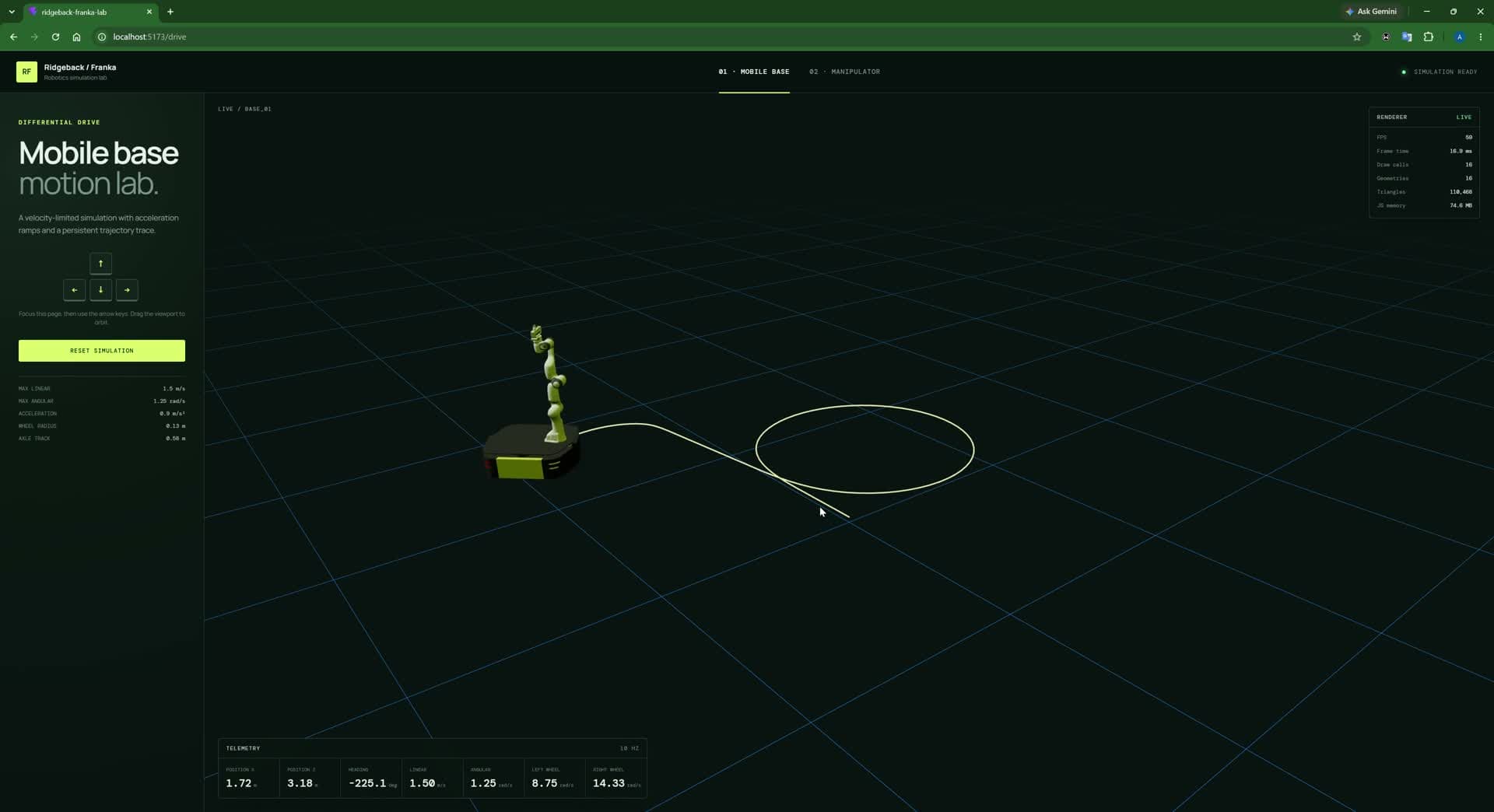Click the left arrow drive key
The width and height of the screenshot is (1494, 812).
[74, 290]
